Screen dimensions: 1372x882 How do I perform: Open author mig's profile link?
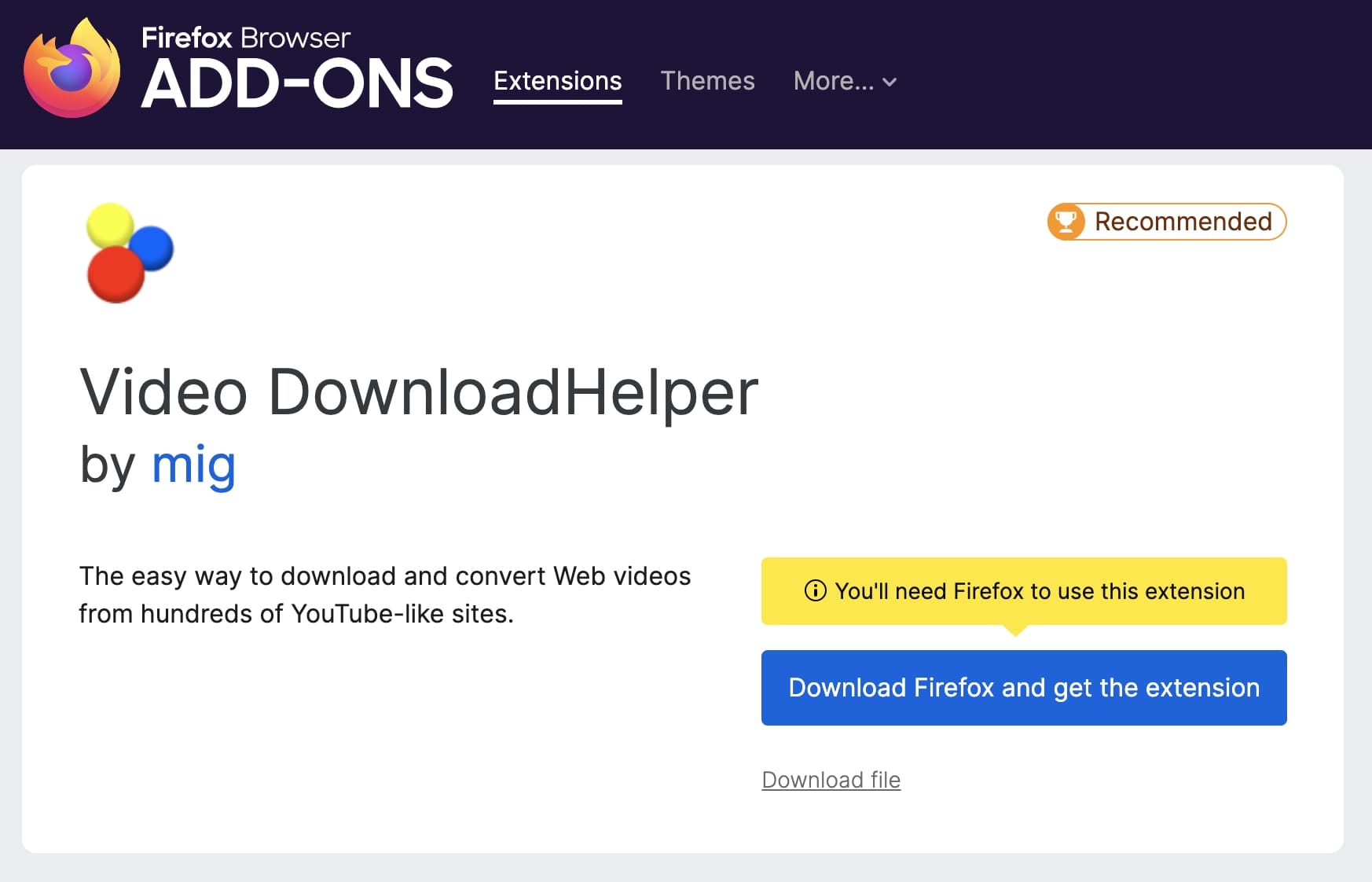[193, 465]
